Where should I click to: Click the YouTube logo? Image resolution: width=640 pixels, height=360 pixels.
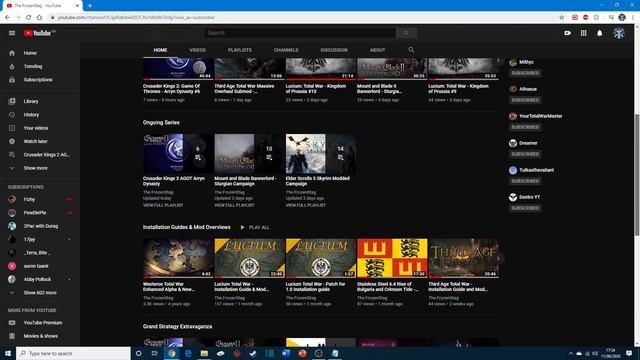(38, 33)
